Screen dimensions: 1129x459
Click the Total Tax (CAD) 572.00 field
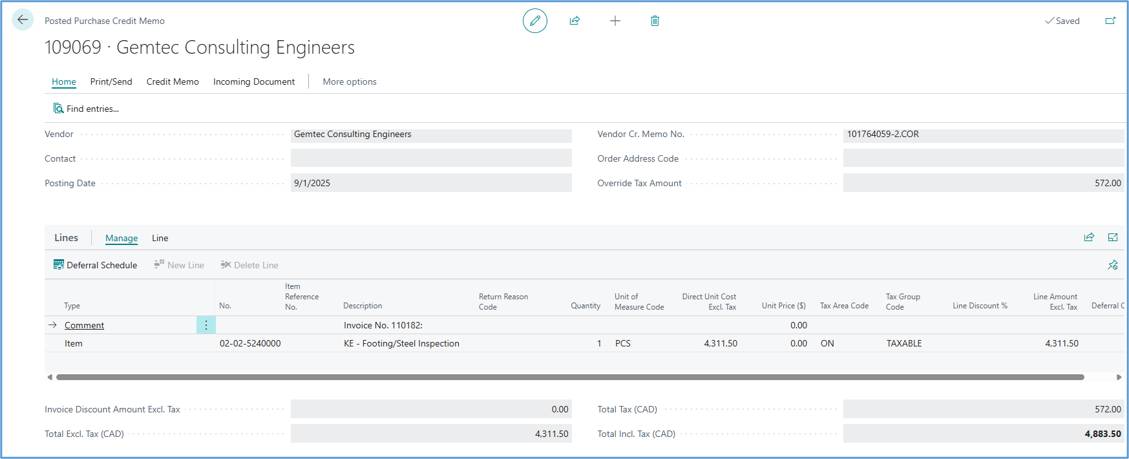coord(983,409)
